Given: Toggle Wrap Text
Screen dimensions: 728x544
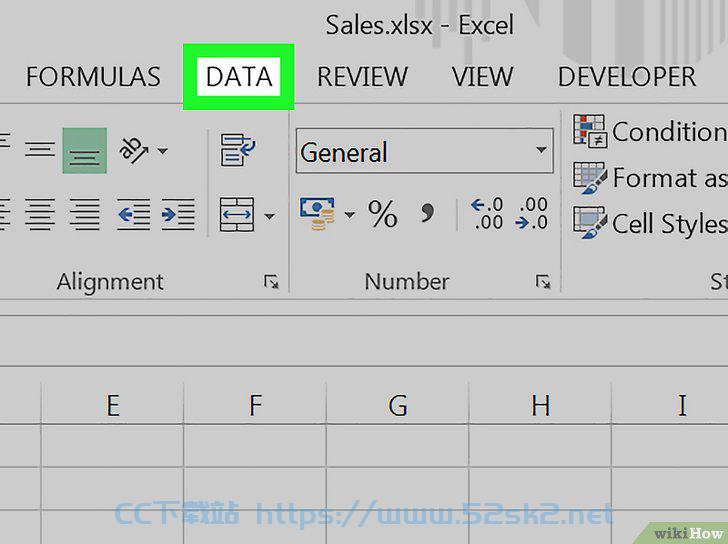Looking at the screenshot, I should [x=237, y=150].
